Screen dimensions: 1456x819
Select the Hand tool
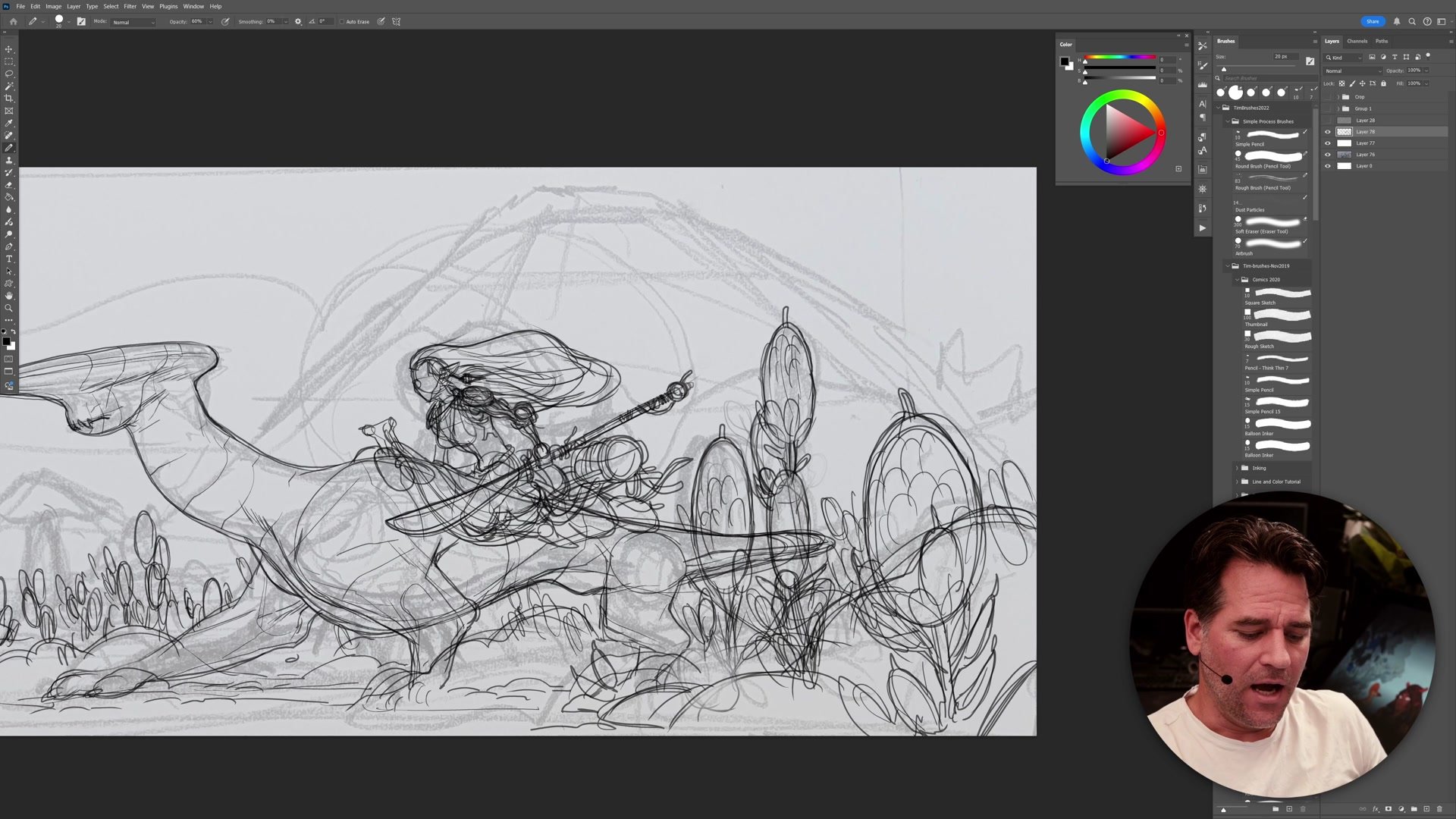[9, 296]
